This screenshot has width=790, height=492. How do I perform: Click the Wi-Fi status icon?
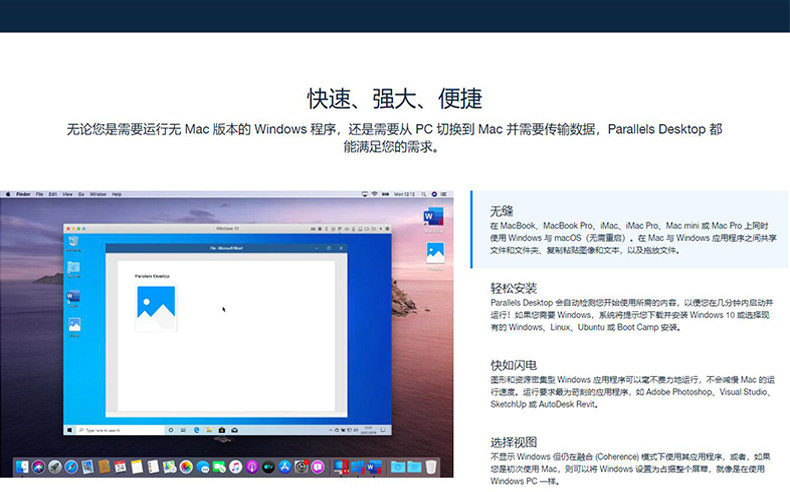374,194
